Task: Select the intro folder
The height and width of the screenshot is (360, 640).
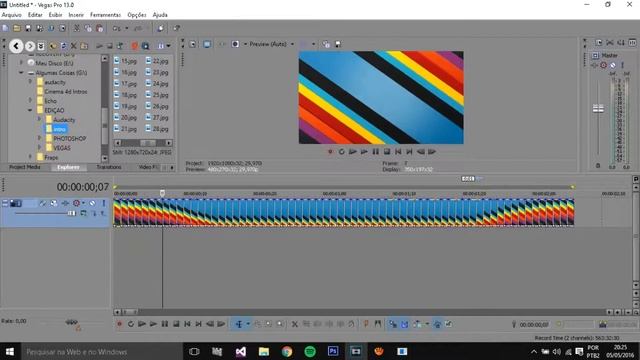Action: (60, 129)
